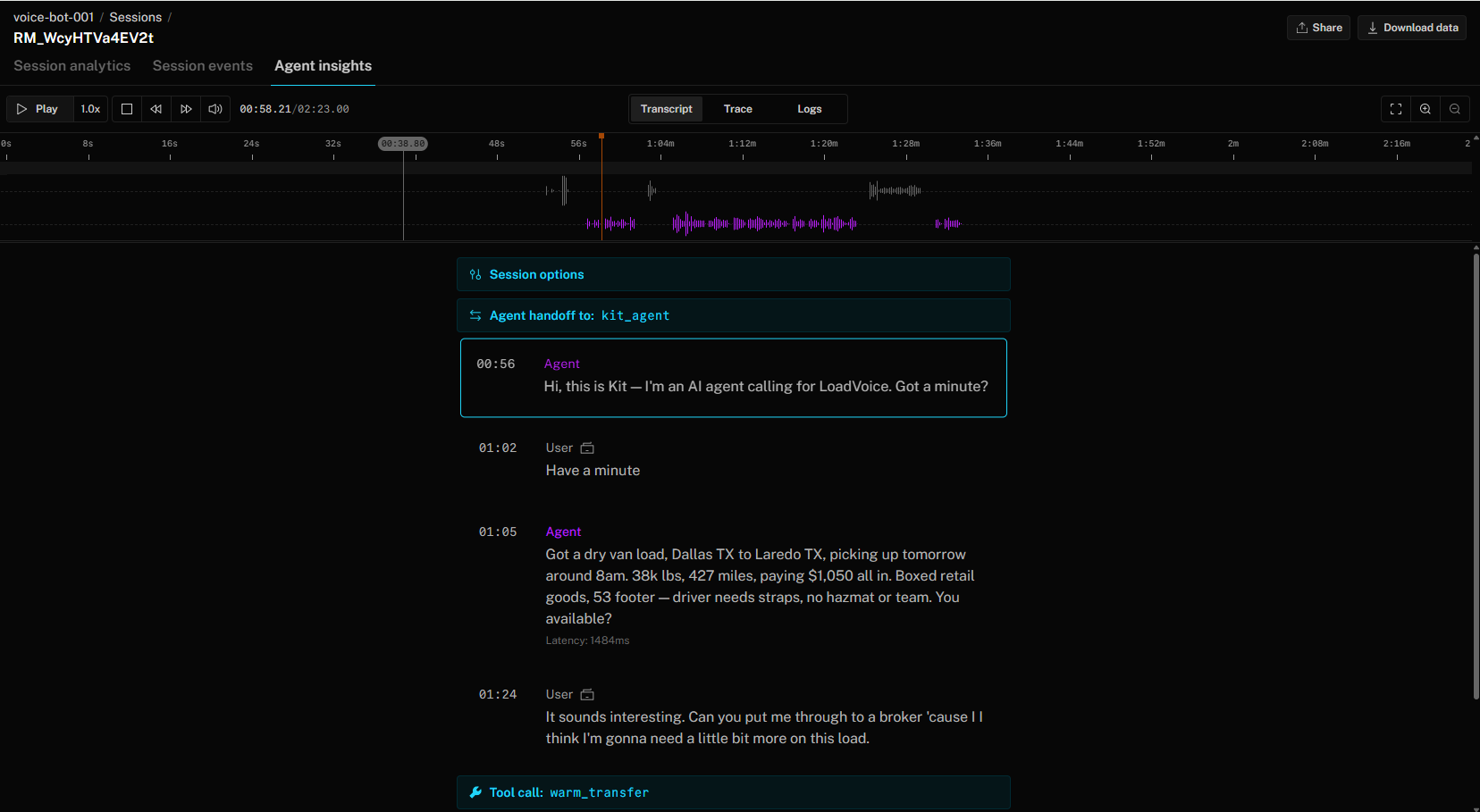Switch to the Logs view
The height and width of the screenshot is (812, 1480).
[810, 109]
